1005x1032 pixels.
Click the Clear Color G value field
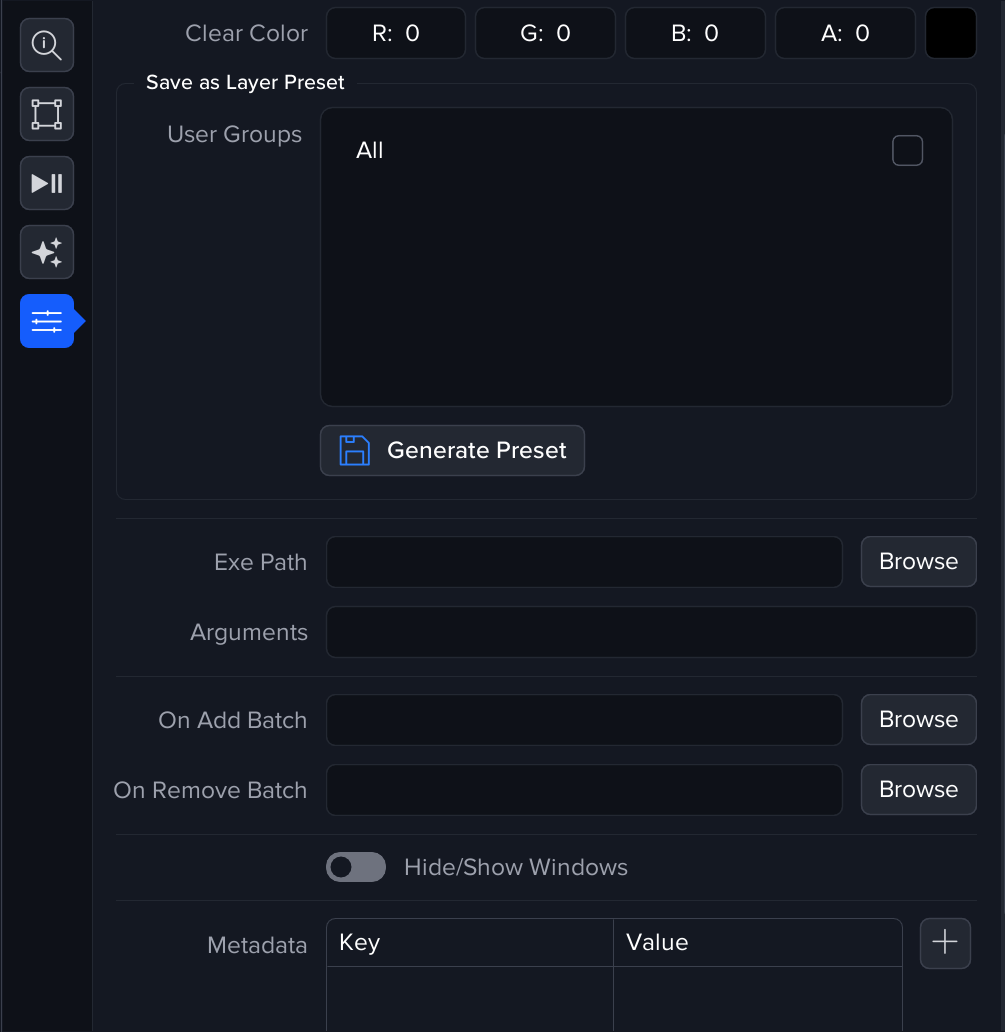(x=545, y=34)
